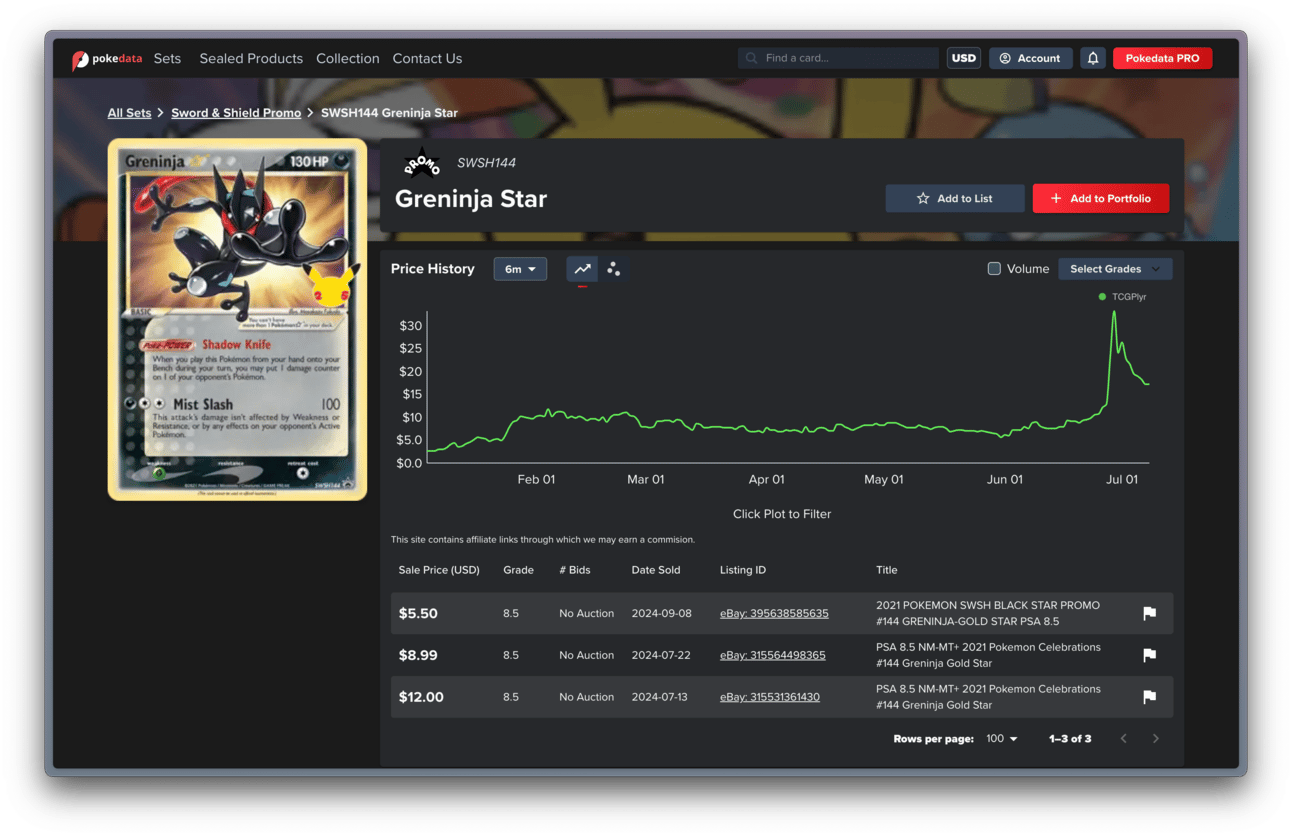The image size is (1292, 836).
Task: Click the TCGPlyr legend marker
Action: [x=1102, y=297]
